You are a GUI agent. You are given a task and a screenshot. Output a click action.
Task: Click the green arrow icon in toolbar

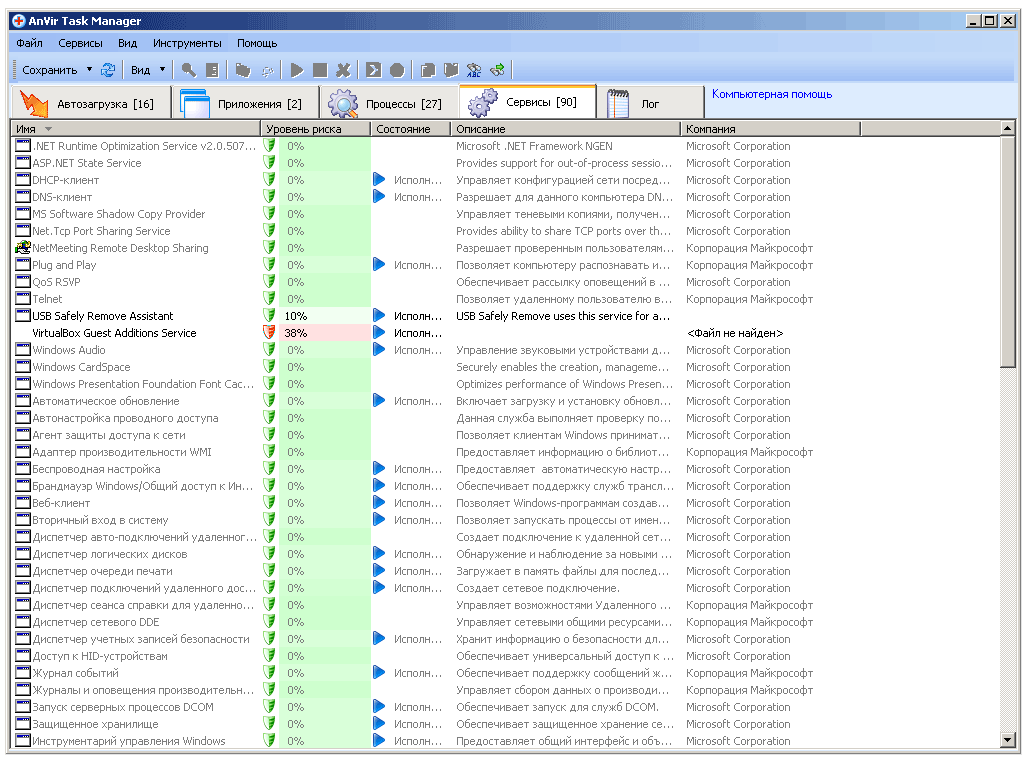point(498,70)
